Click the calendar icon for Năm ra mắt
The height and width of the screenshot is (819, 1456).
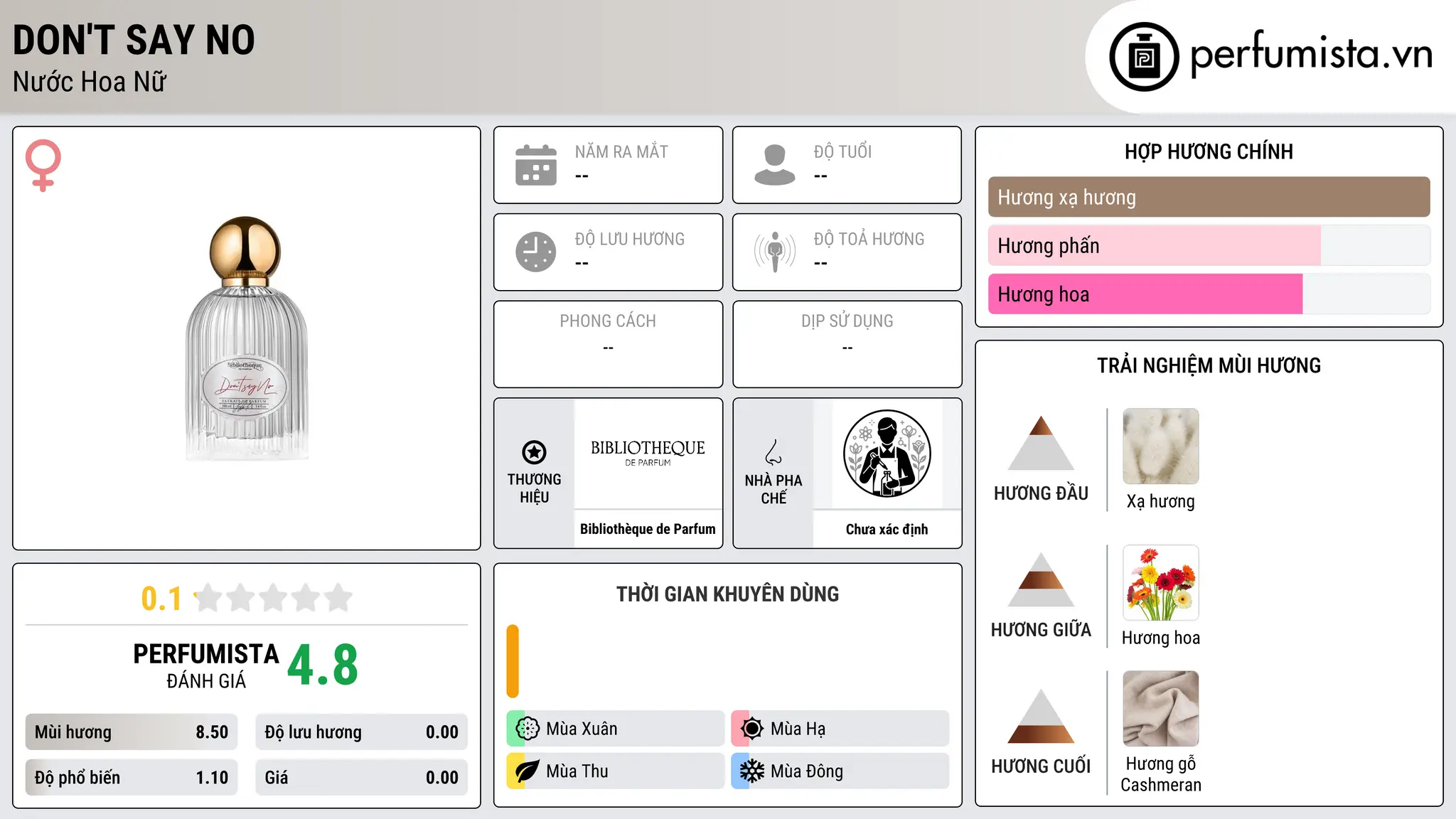click(536, 165)
